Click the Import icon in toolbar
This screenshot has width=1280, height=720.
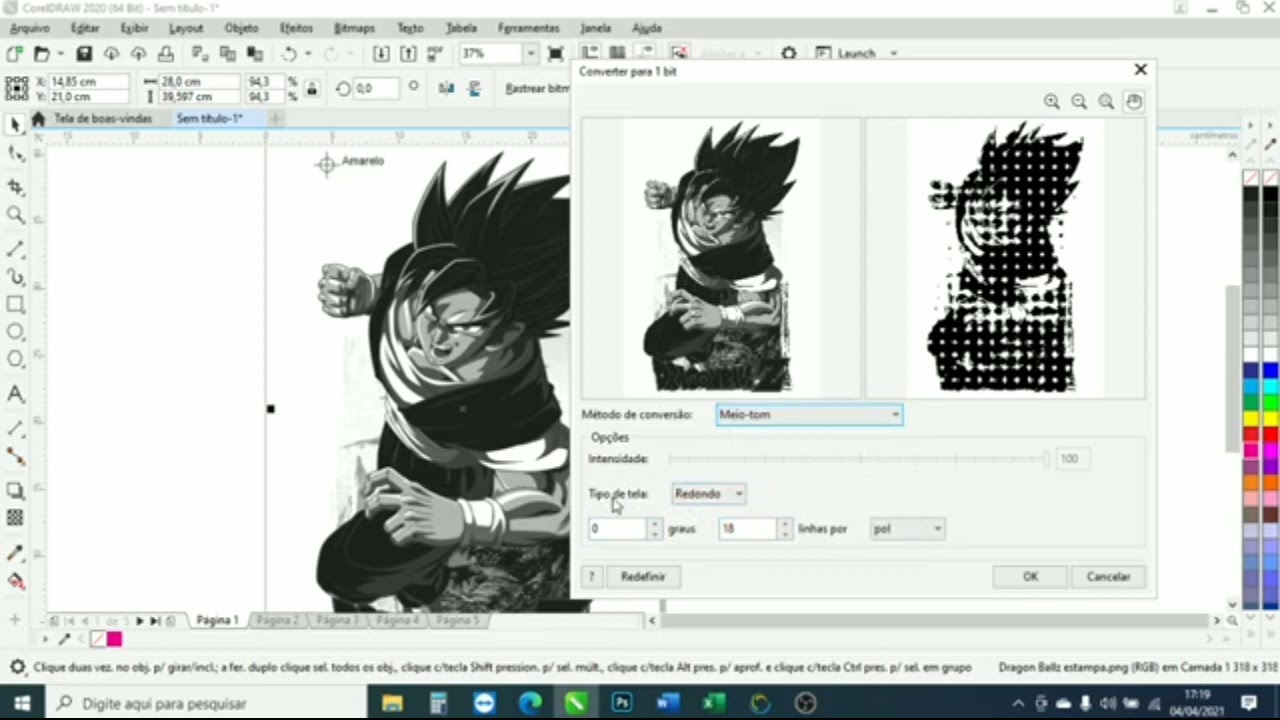[381, 53]
